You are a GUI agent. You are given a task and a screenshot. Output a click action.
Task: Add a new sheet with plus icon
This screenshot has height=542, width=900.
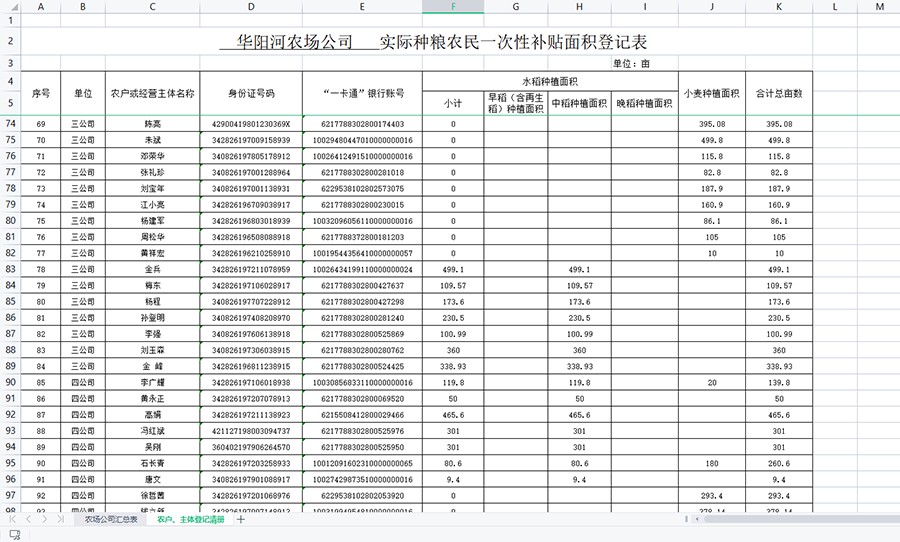[241, 519]
